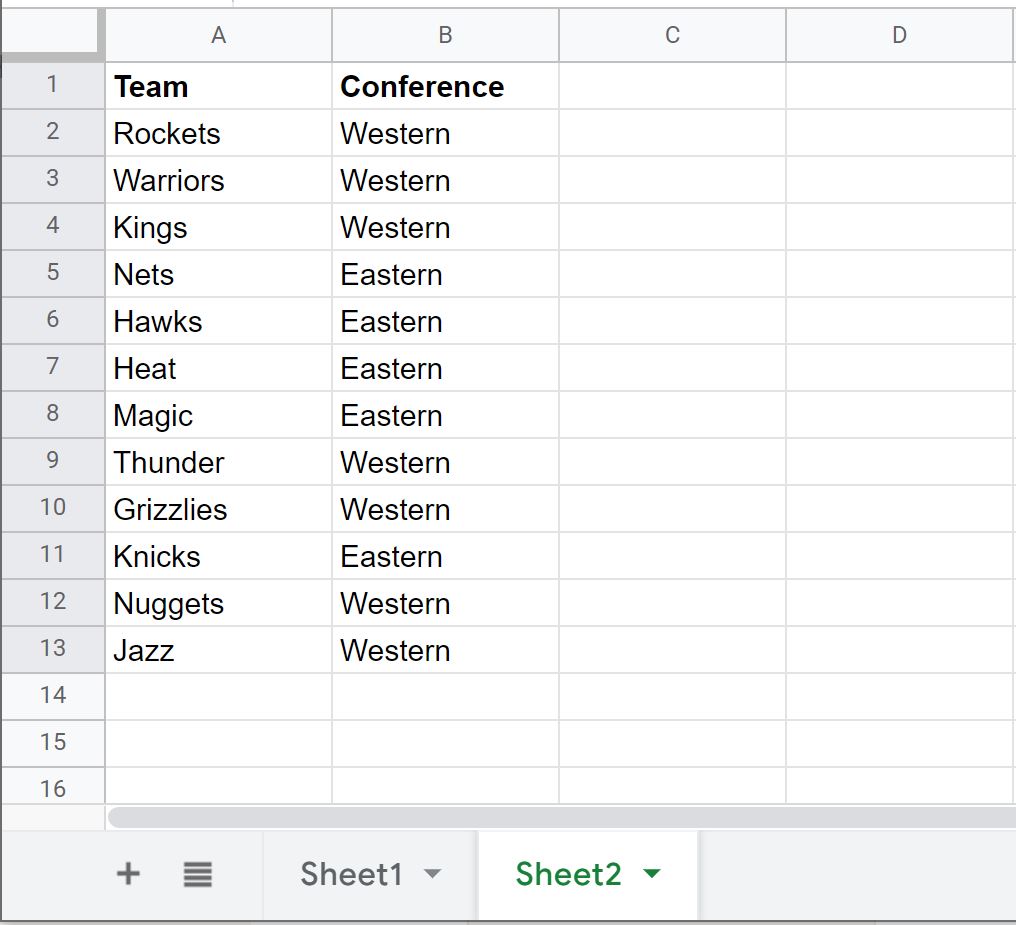The height and width of the screenshot is (925, 1016).
Task: Expand the Sheet1 tab dropdown arrow
Action: click(432, 874)
